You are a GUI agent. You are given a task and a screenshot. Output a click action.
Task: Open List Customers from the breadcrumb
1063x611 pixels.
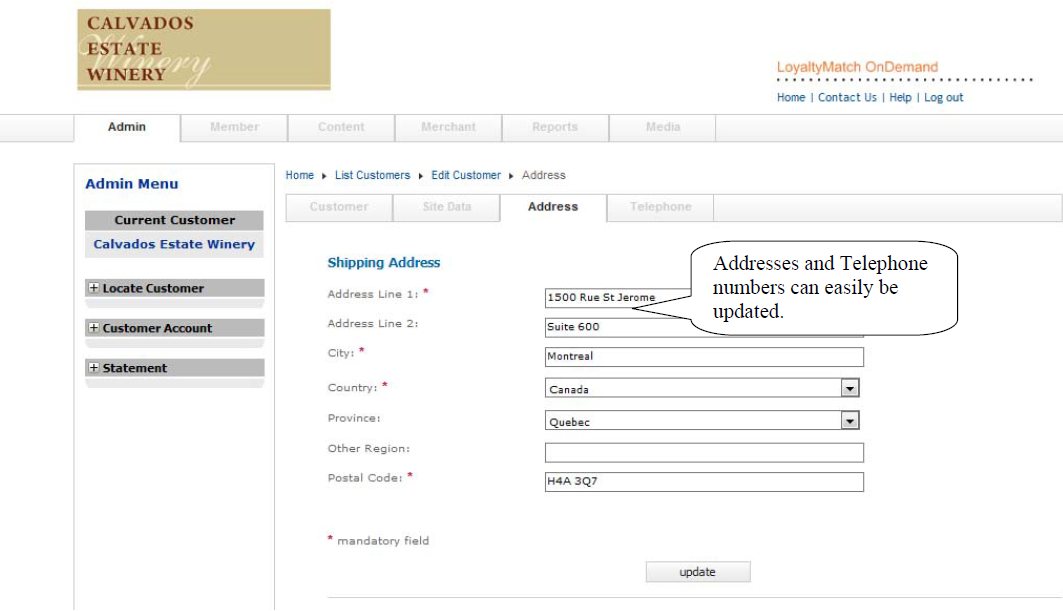(372, 174)
